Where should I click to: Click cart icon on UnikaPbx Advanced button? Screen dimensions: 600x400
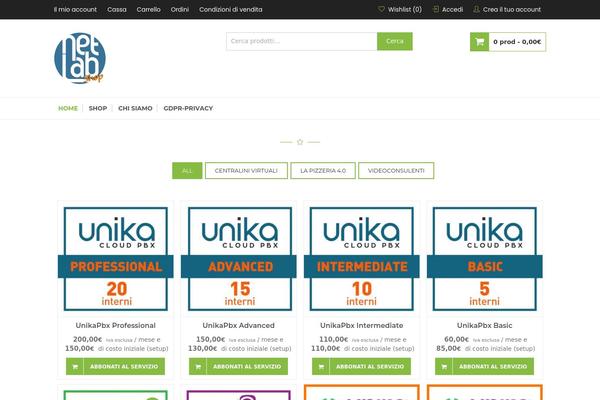[x=198, y=366]
